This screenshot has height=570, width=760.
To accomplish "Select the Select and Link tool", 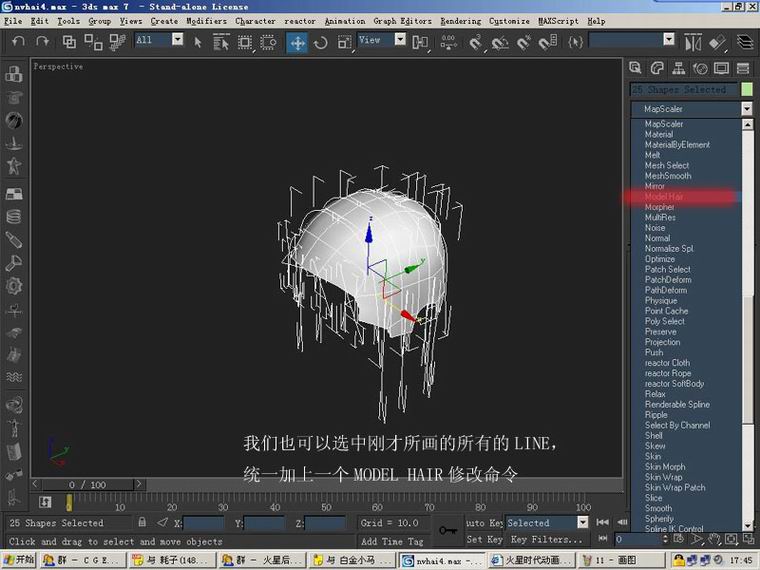I will coord(69,42).
